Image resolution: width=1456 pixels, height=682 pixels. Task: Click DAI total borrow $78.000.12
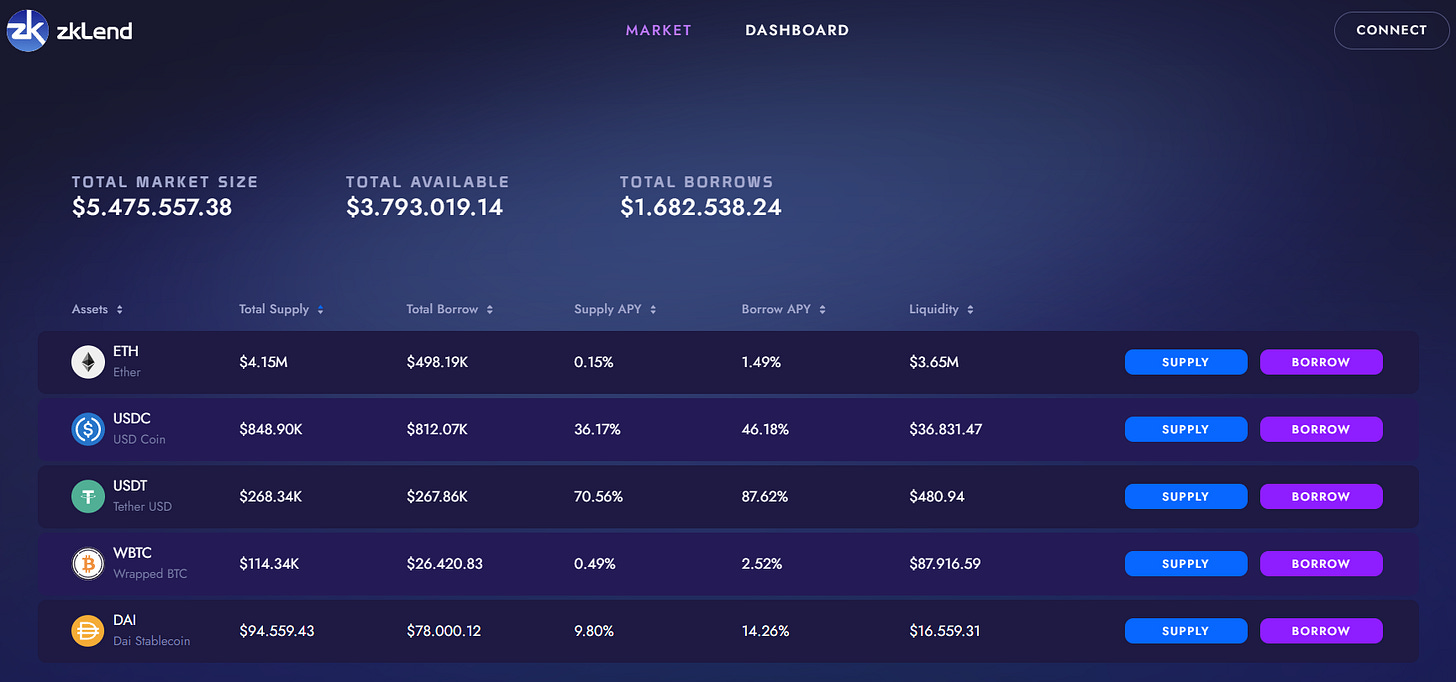pos(444,630)
